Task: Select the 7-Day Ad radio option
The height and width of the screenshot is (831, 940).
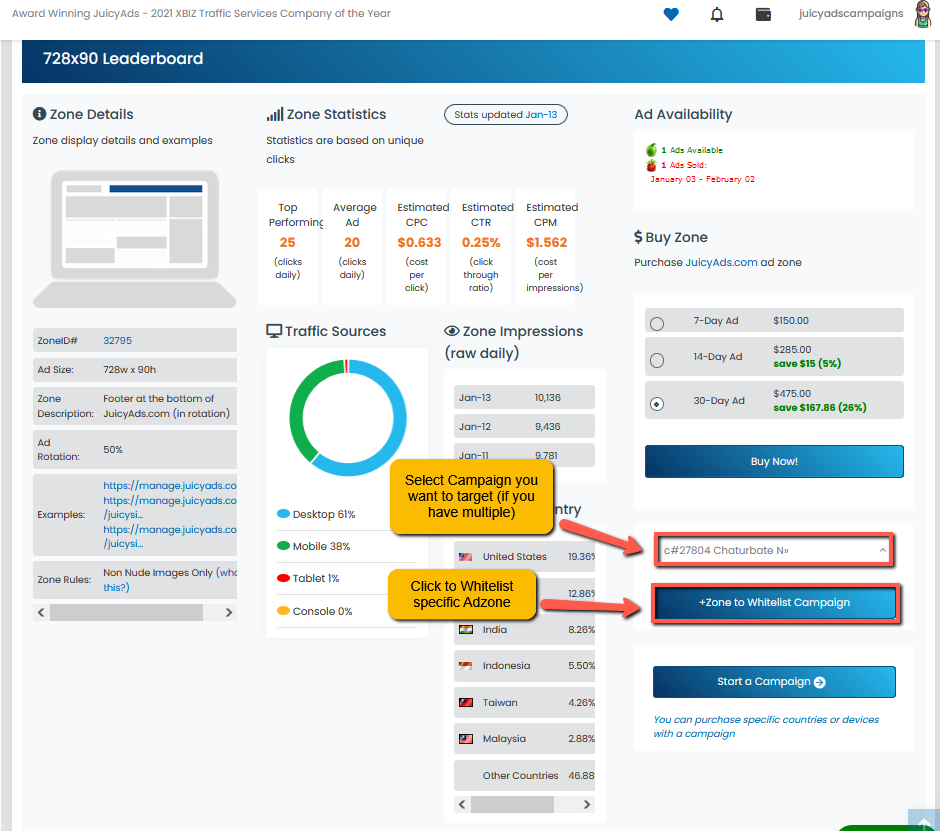Action: tap(657, 324)
